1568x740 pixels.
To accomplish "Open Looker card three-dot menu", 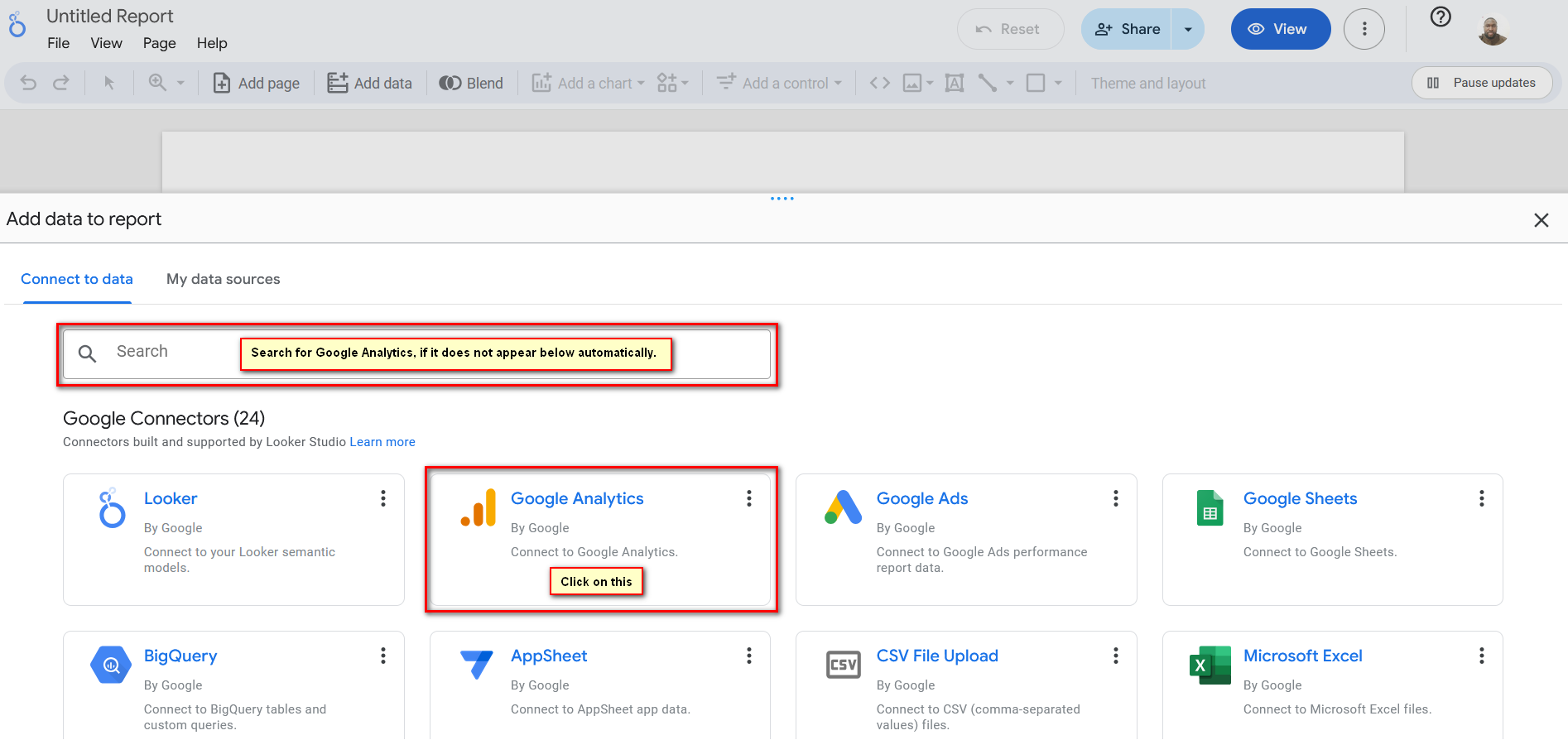I will coord(383,498).
